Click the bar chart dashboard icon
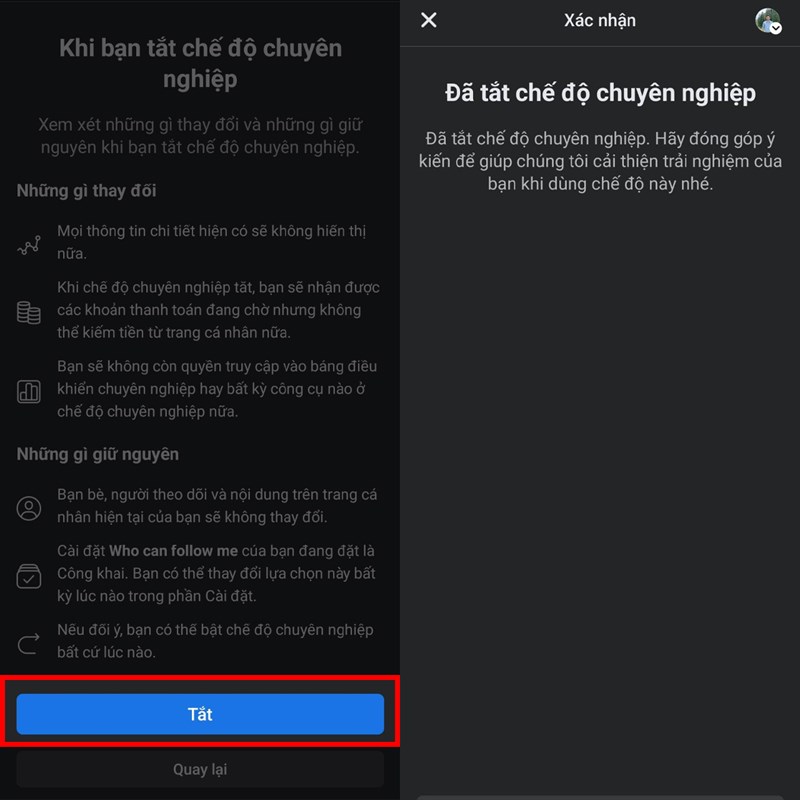Image resolution: width=800 pixels, height=800 pixels. (x=29, y=391)
